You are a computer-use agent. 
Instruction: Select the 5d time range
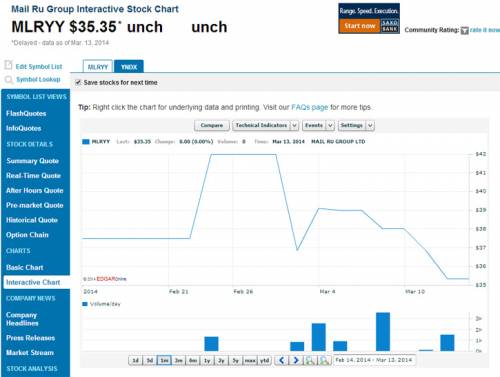pyautogui.click(x=150, y=360)
